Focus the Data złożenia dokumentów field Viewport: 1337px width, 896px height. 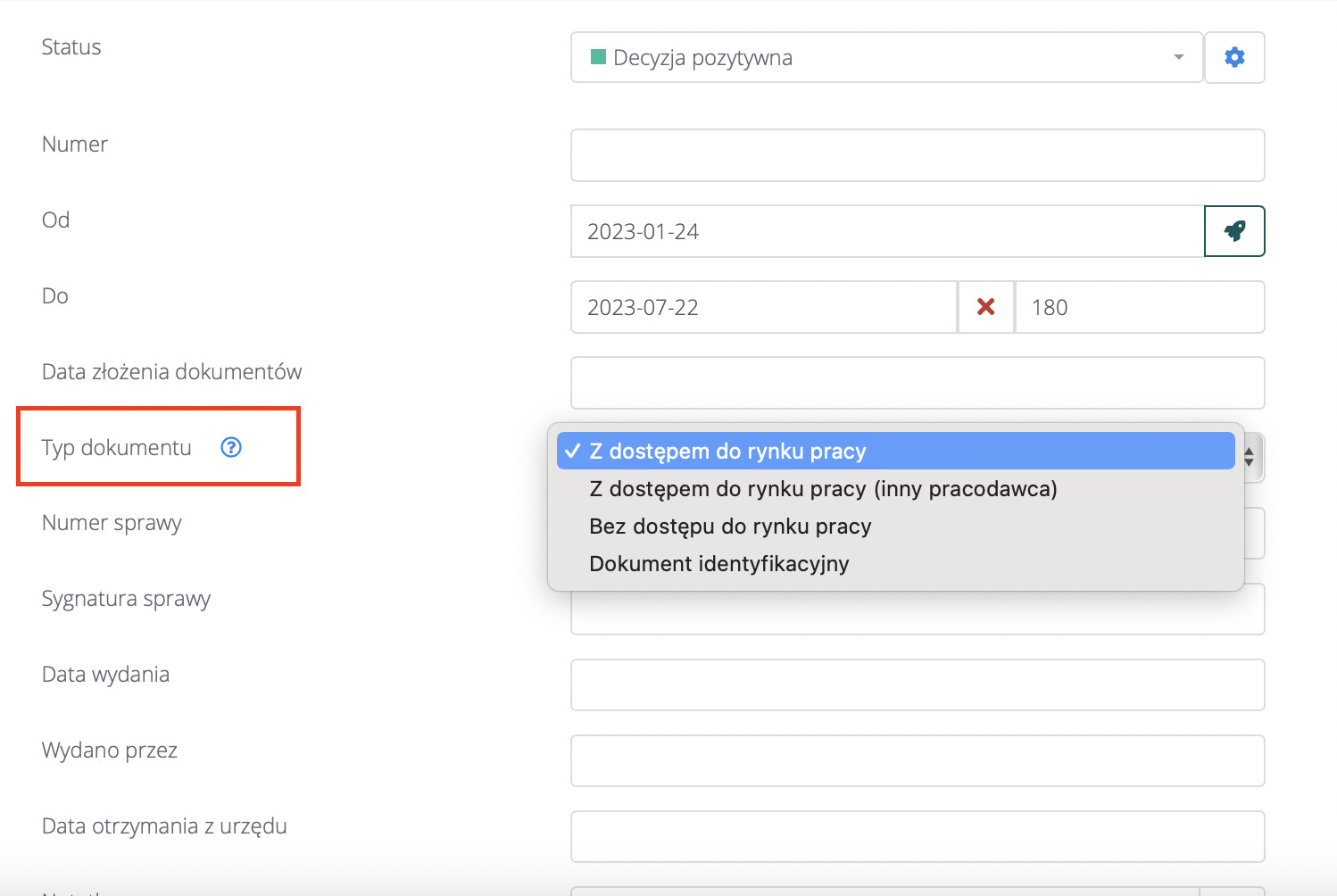(917, 383)
